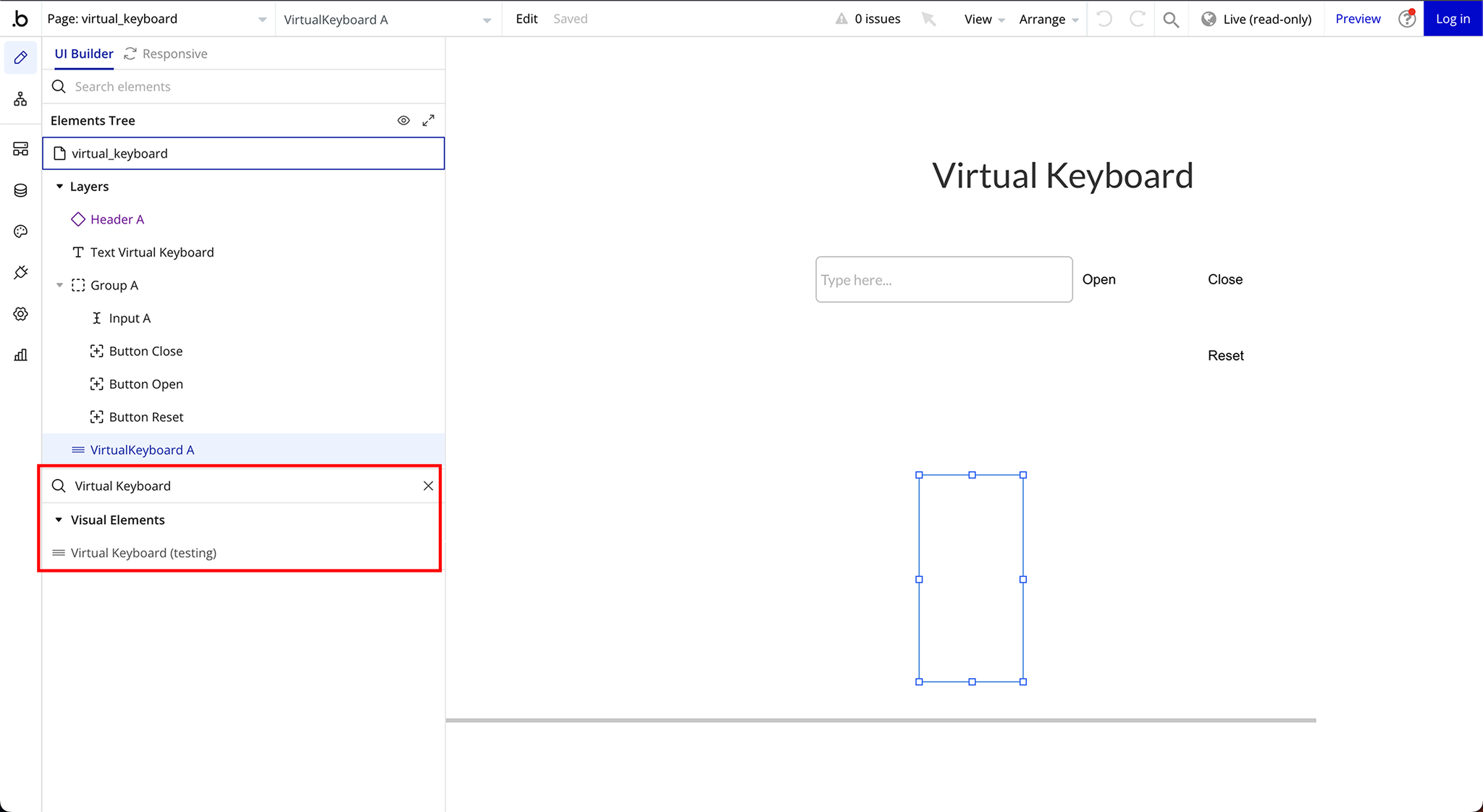
Task: Expand the Elements Tree panel
Action: (429, 121)
